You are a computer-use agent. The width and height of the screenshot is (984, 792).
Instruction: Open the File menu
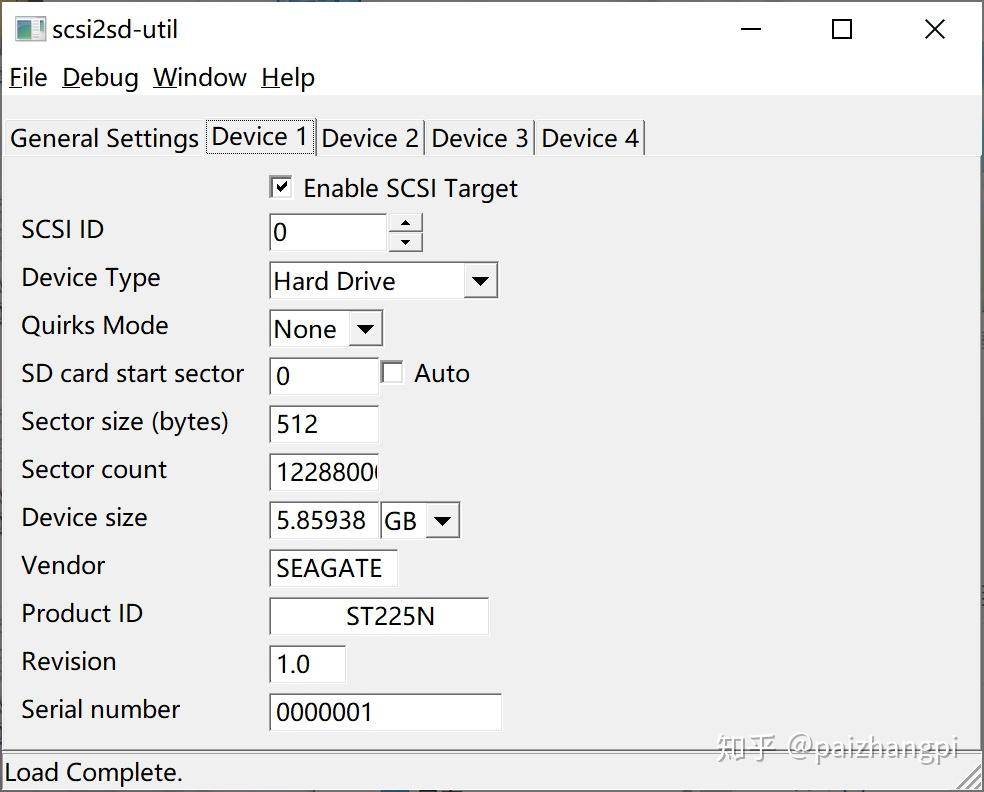[x=27, y=77]
